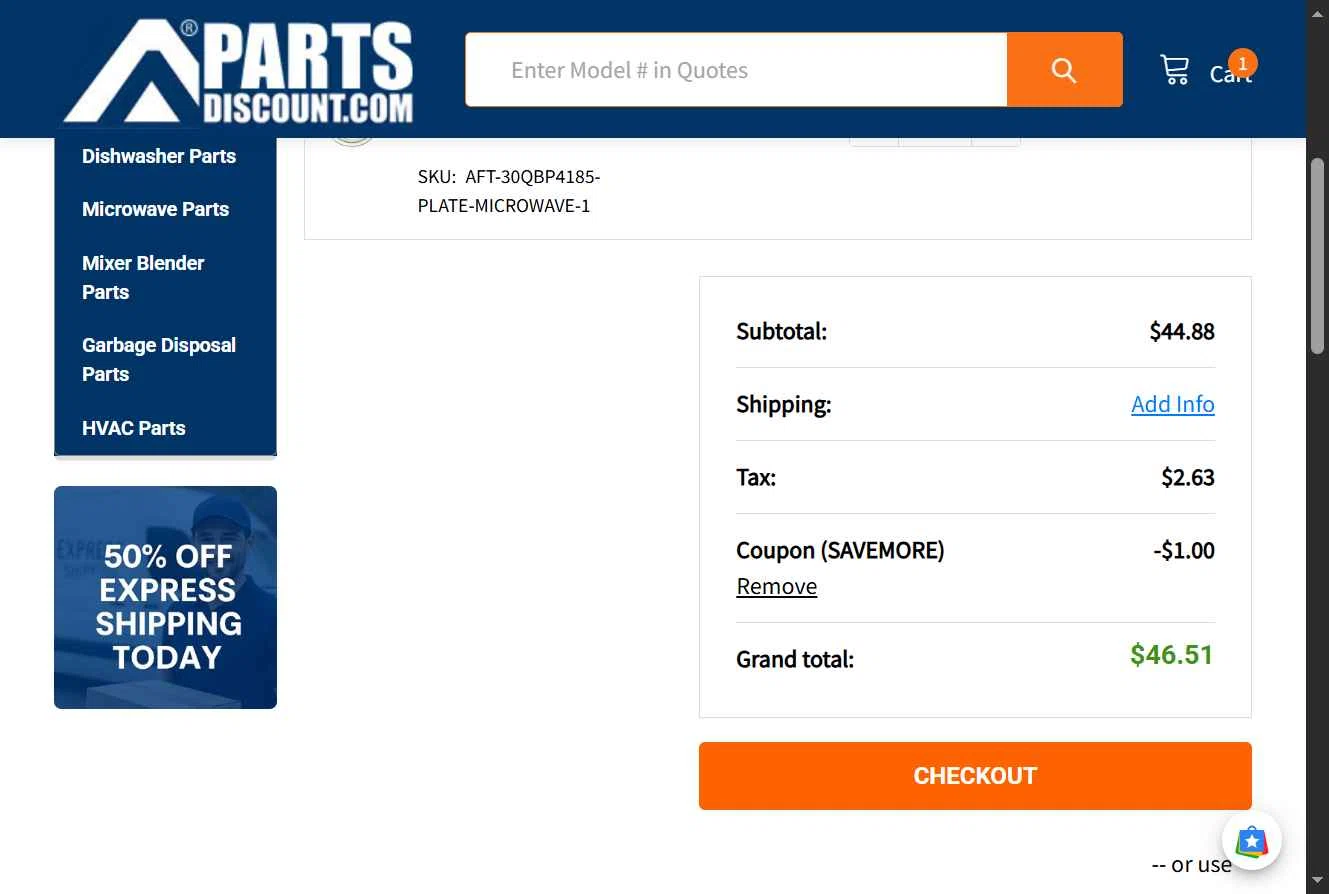
Task: Go to Mixer Blender Parts
Action: [143, 277]
